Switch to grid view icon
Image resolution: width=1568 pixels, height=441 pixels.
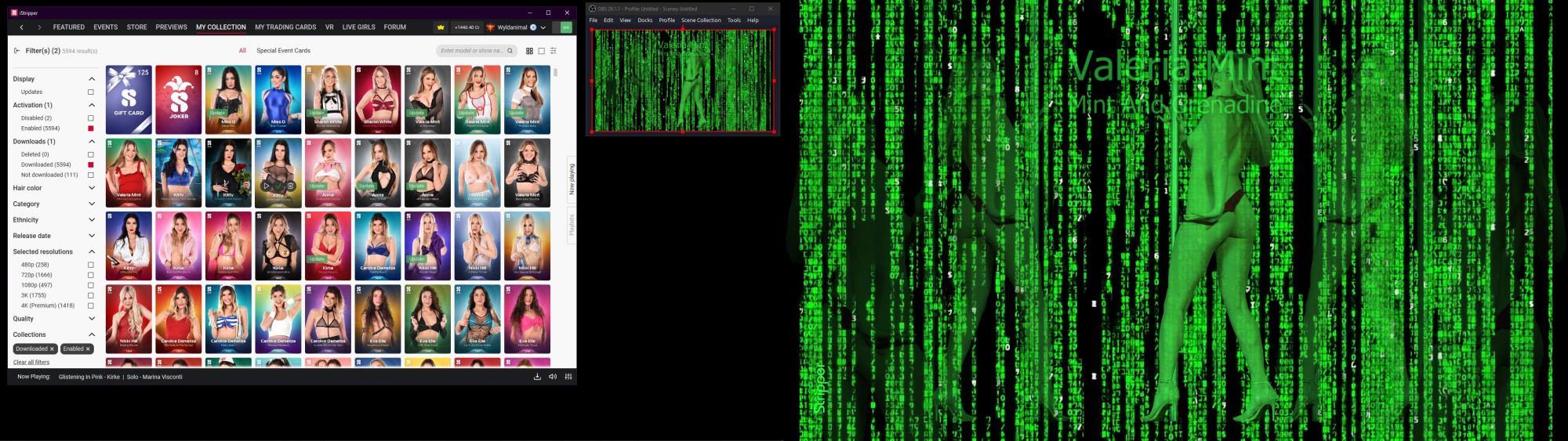[529, 51]
